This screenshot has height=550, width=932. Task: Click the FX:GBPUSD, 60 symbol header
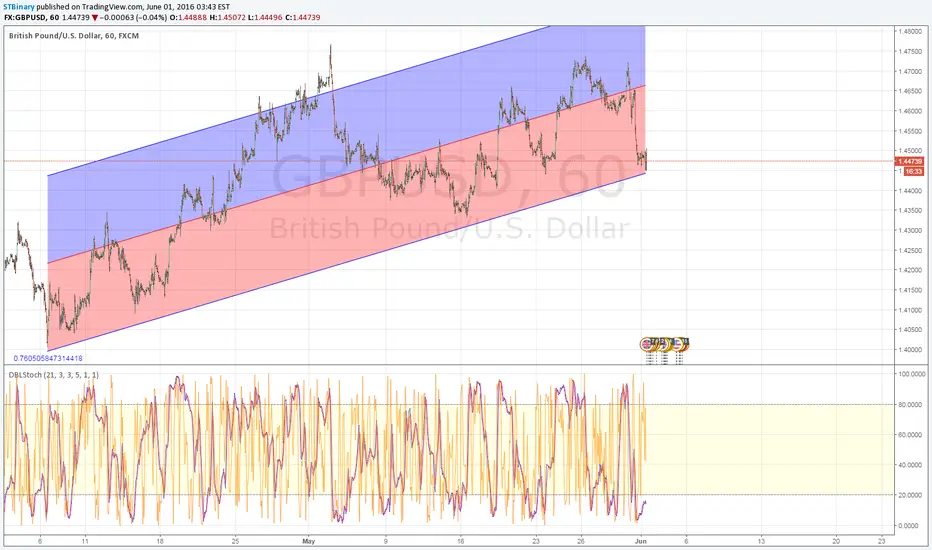32,18
